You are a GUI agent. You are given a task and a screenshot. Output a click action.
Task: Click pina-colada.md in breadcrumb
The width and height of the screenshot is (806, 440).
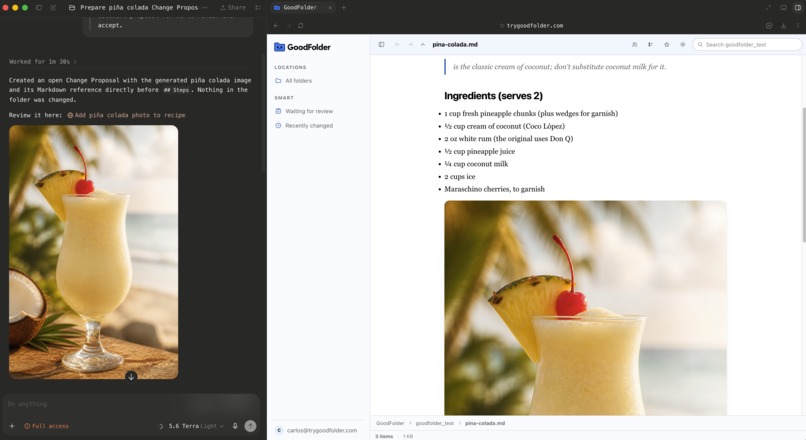(x=485, y=424)
